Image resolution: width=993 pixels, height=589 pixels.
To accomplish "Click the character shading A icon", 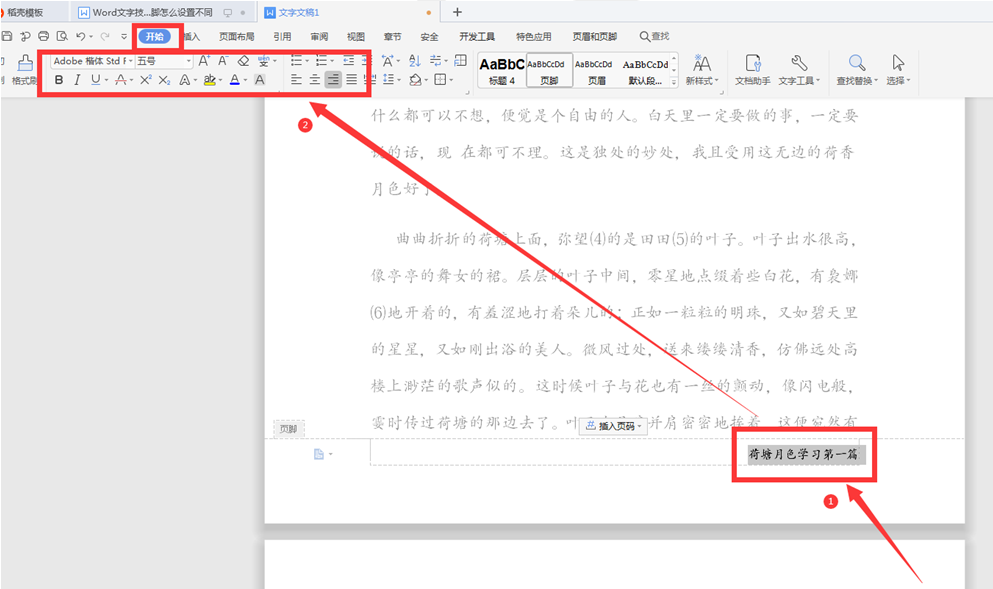I will pyautogui.click(x=260, y=80).
